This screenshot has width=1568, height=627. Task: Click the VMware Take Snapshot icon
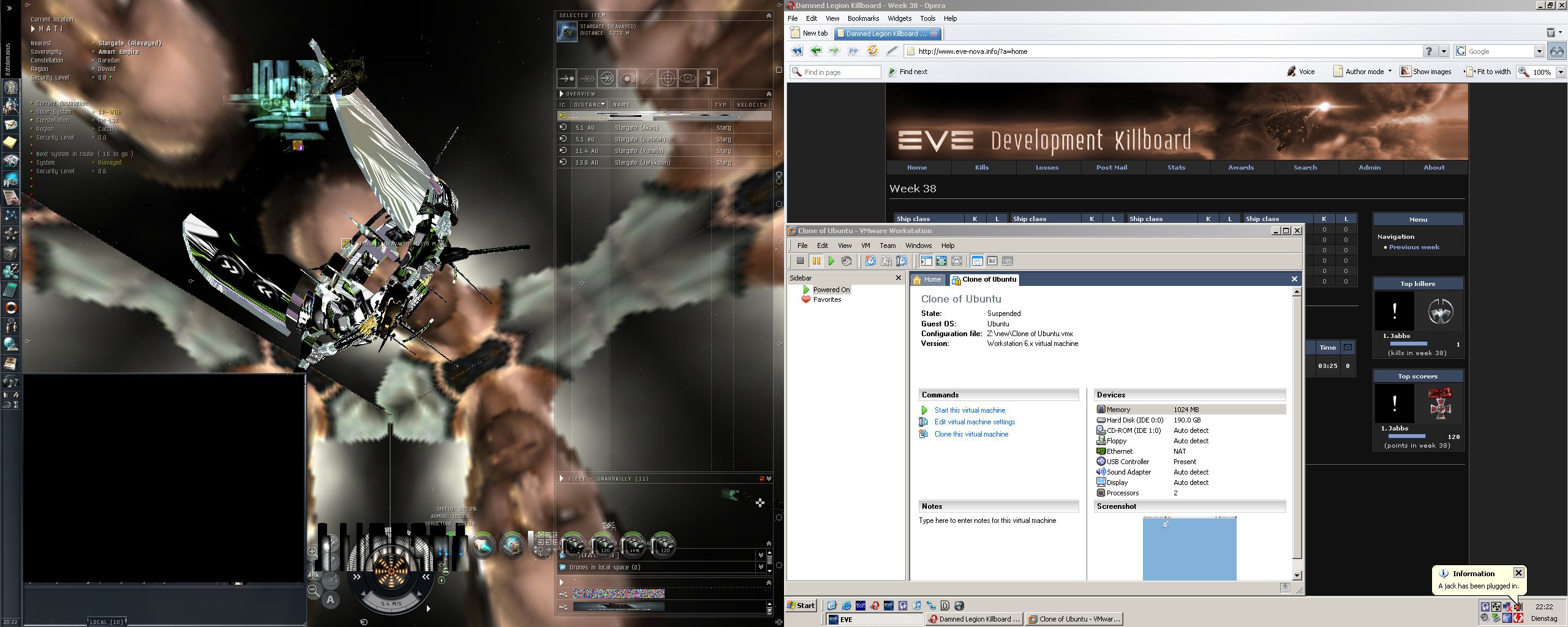pyautogui.click(x=870, y=261)
